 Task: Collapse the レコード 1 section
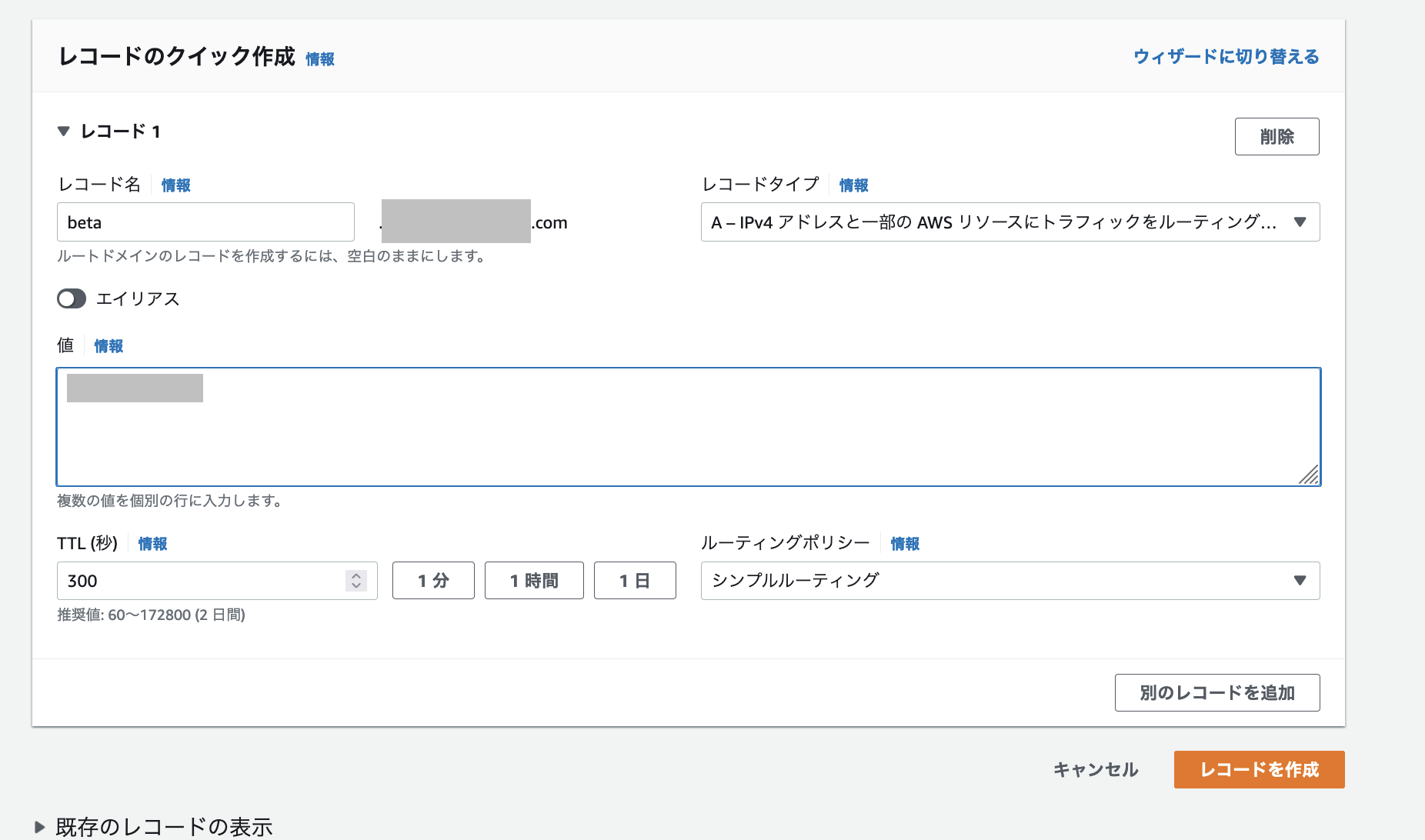coord(63,131)
